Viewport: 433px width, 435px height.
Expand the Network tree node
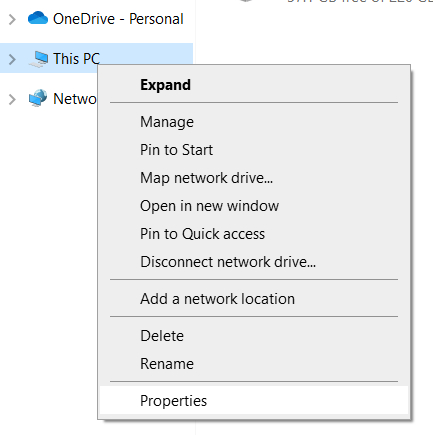click(12, 99)
